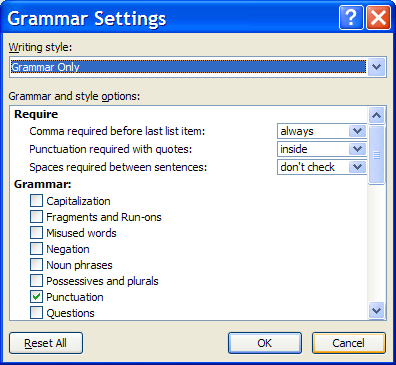The image size is (396, 365).
Task: Tick the Misused words checkbox
Action: pyautogui.click(x=36, y=233)
